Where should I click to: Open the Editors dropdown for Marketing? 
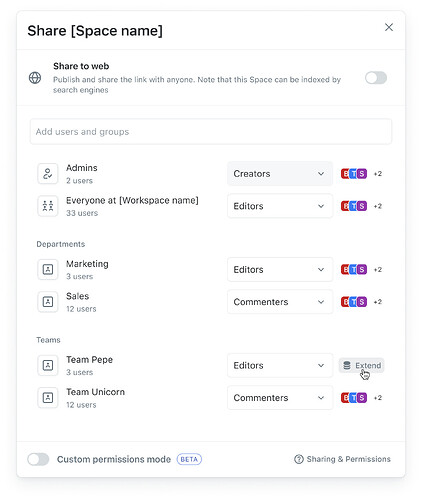(280, 269)
